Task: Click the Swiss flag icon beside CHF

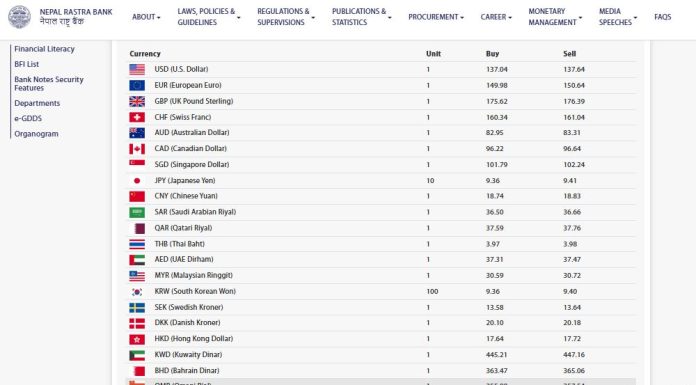Action: 137,117
